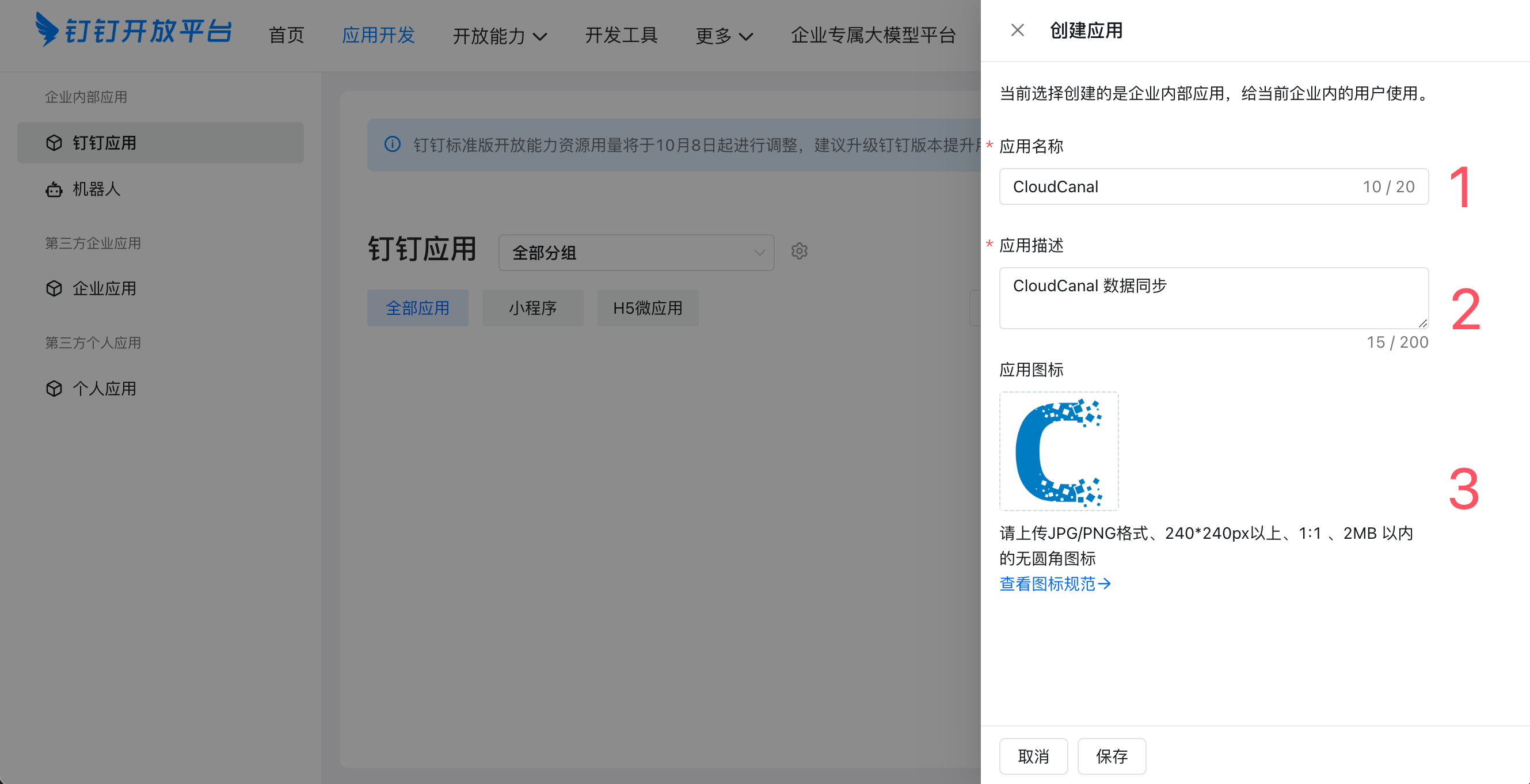Open 个人应用 in the sidebar
1530x784 pixels.
[104, 389]
